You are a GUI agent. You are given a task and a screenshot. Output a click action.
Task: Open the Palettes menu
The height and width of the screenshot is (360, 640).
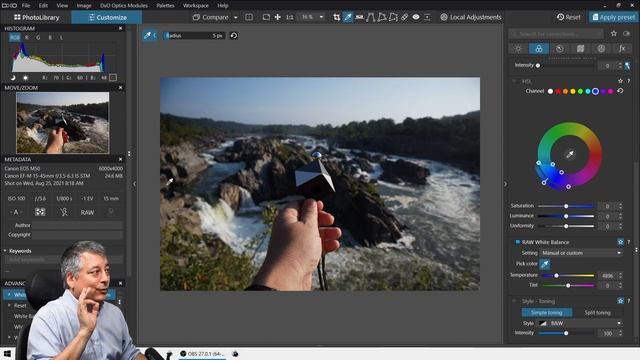165,5
